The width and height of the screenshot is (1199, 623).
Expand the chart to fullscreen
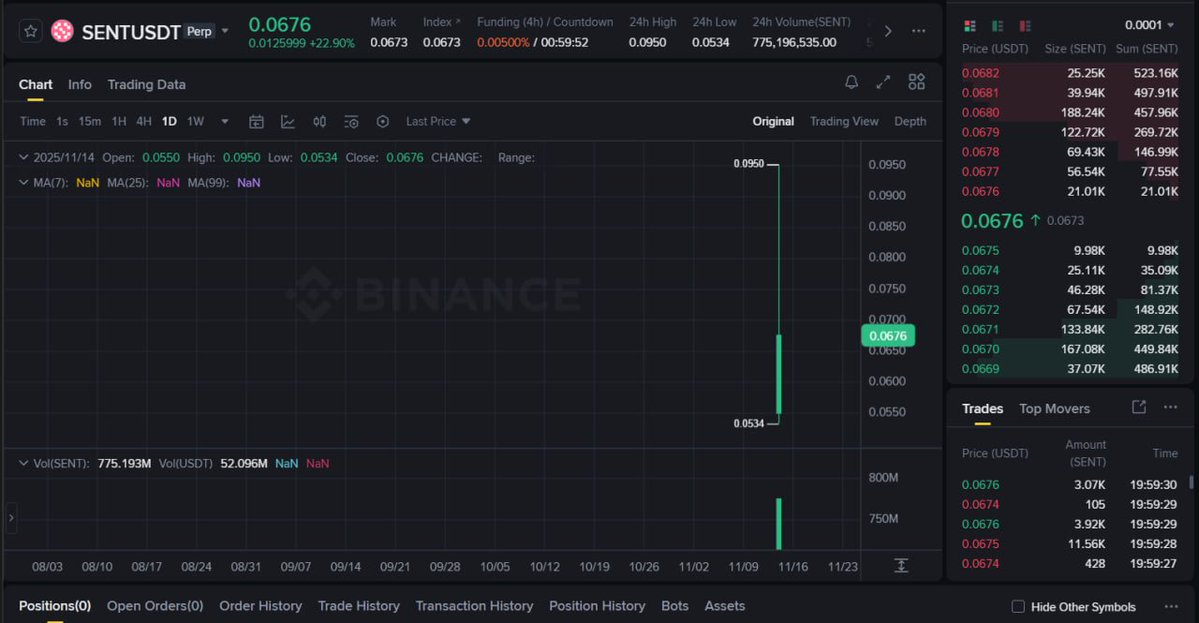coord(883,82)
